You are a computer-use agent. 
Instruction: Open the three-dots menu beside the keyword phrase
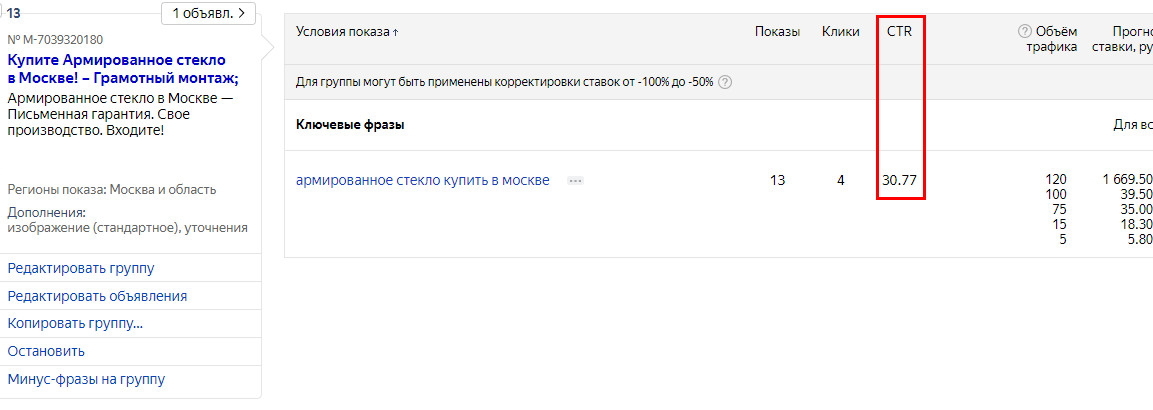click(575, 181)
